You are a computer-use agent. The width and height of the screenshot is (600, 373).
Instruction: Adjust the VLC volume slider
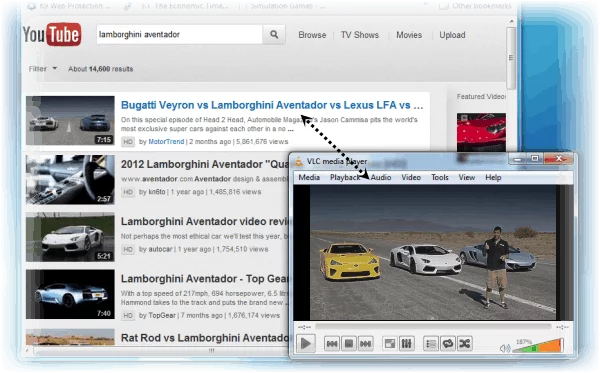tap(538, 346)
